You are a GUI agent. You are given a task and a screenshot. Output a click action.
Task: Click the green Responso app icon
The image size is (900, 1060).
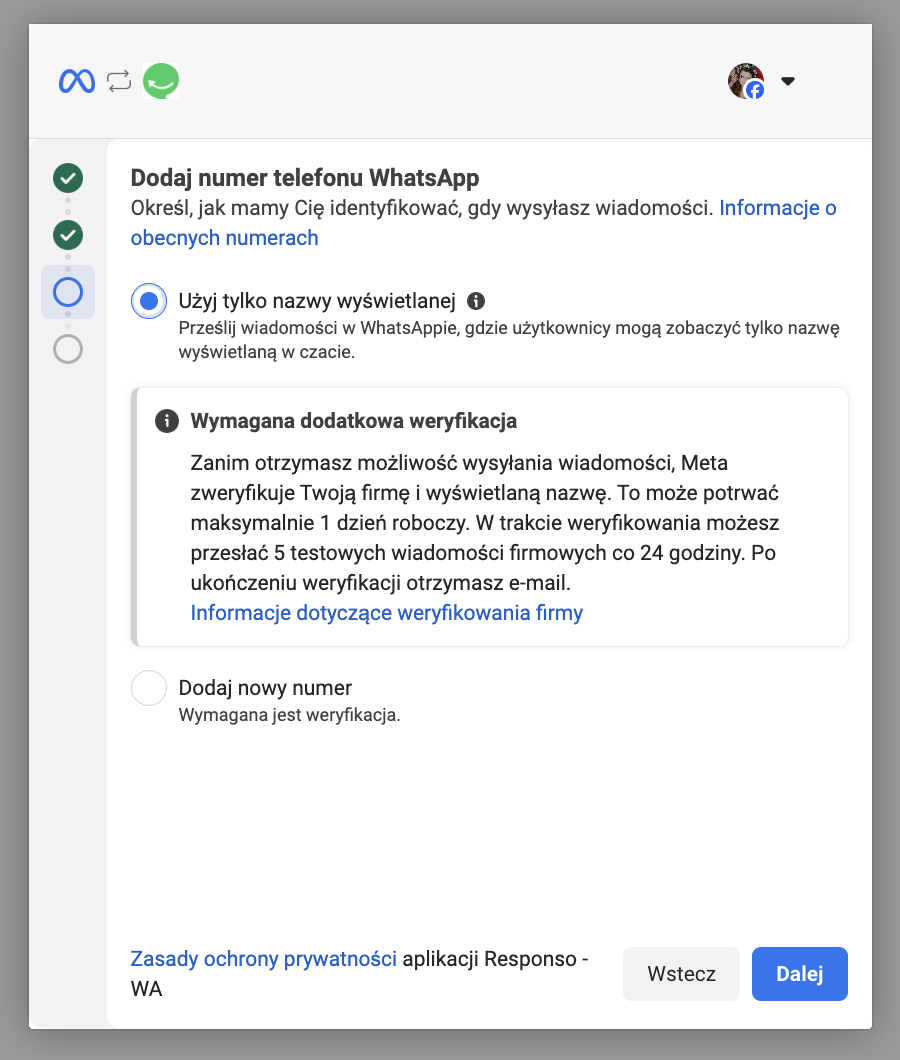[x=161, y=81]
